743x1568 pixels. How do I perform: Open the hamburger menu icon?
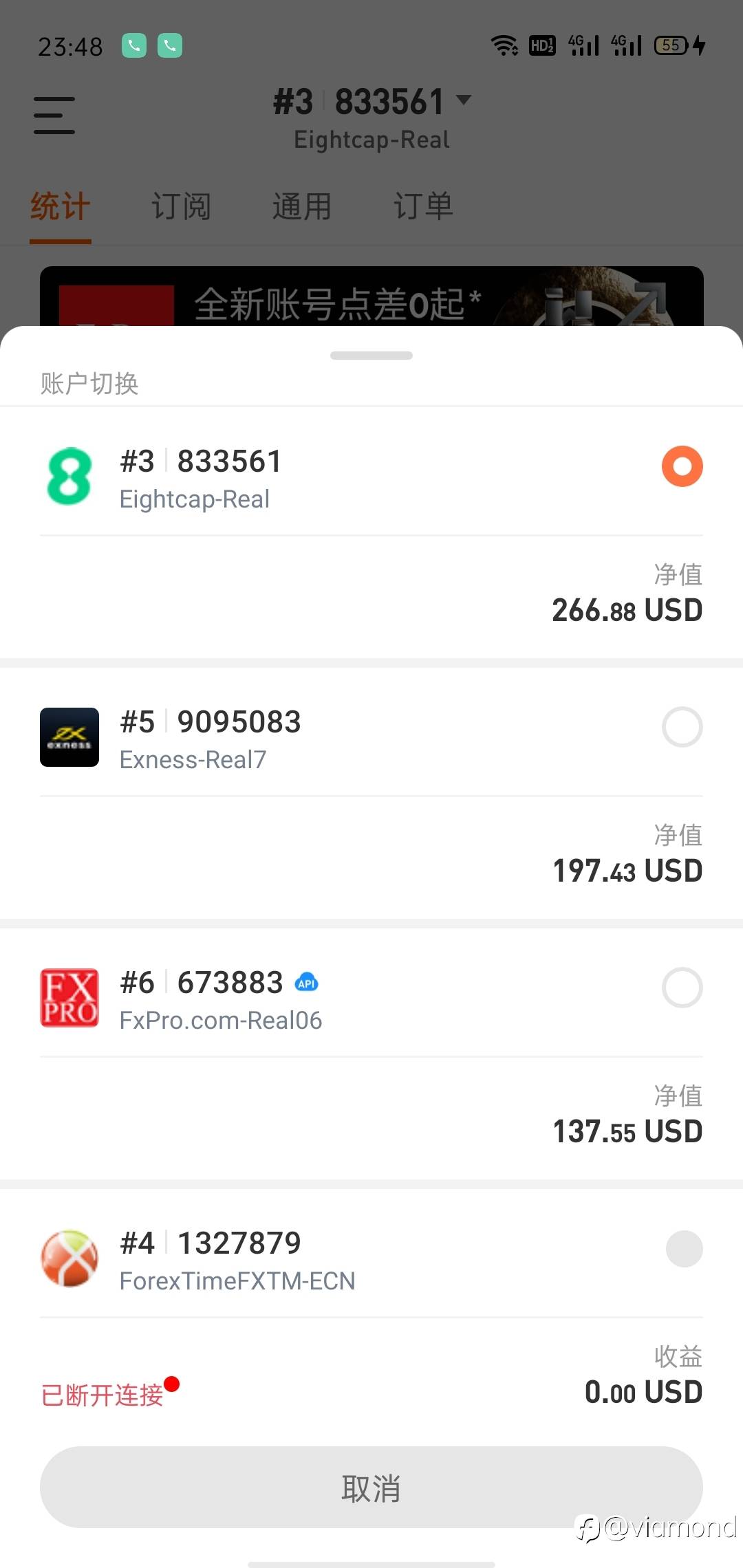pyautogui.click(x=54, y=115)
